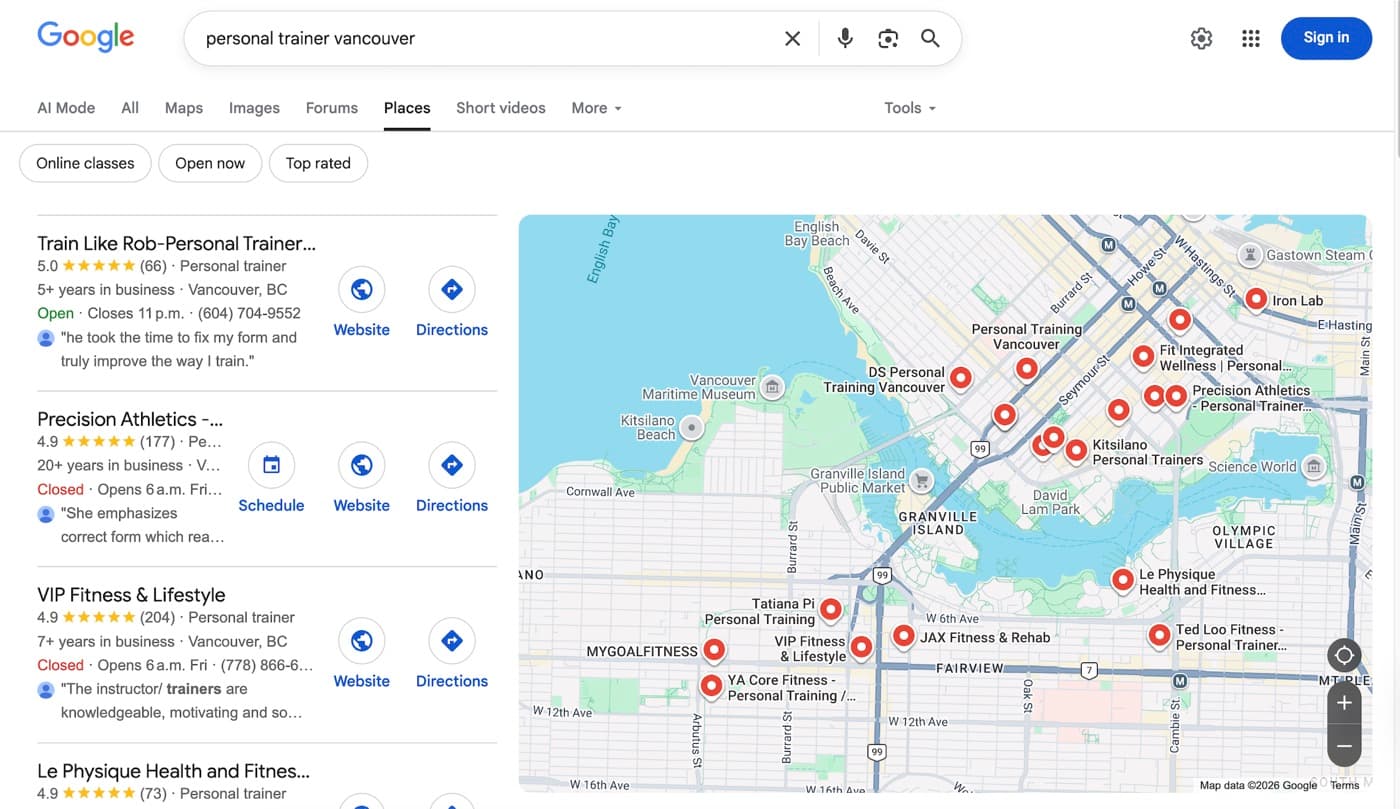
Task: Select the Le Physique Health and Fitness pin
Action: (x=1122, y=580)
